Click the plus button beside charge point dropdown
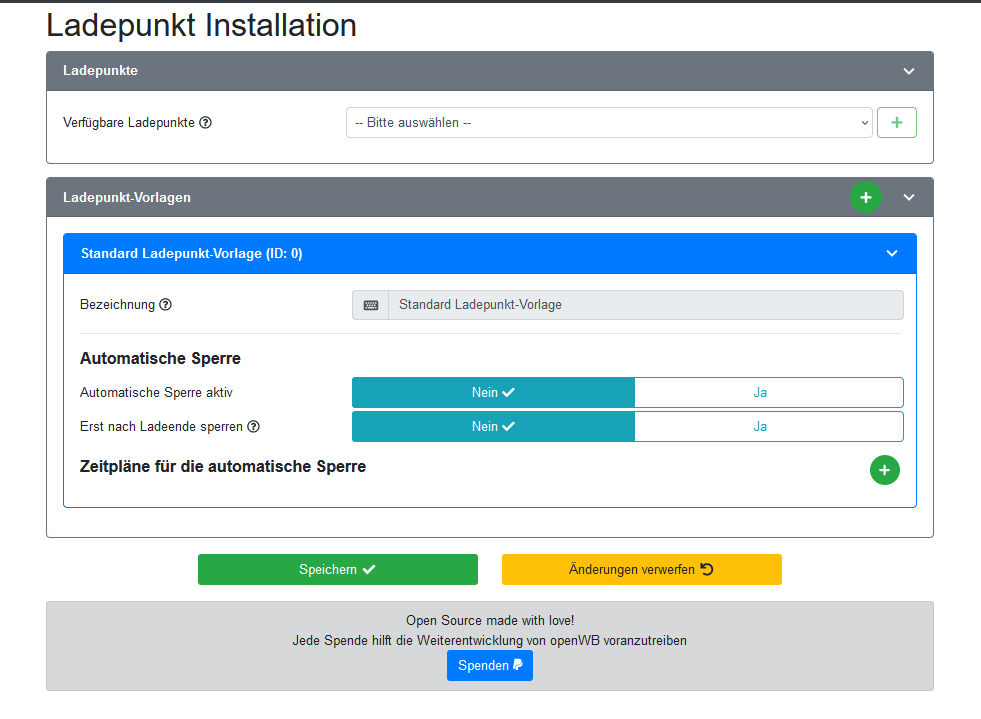Viewport: 981px width, 719px height. click(x=896, y=123)
